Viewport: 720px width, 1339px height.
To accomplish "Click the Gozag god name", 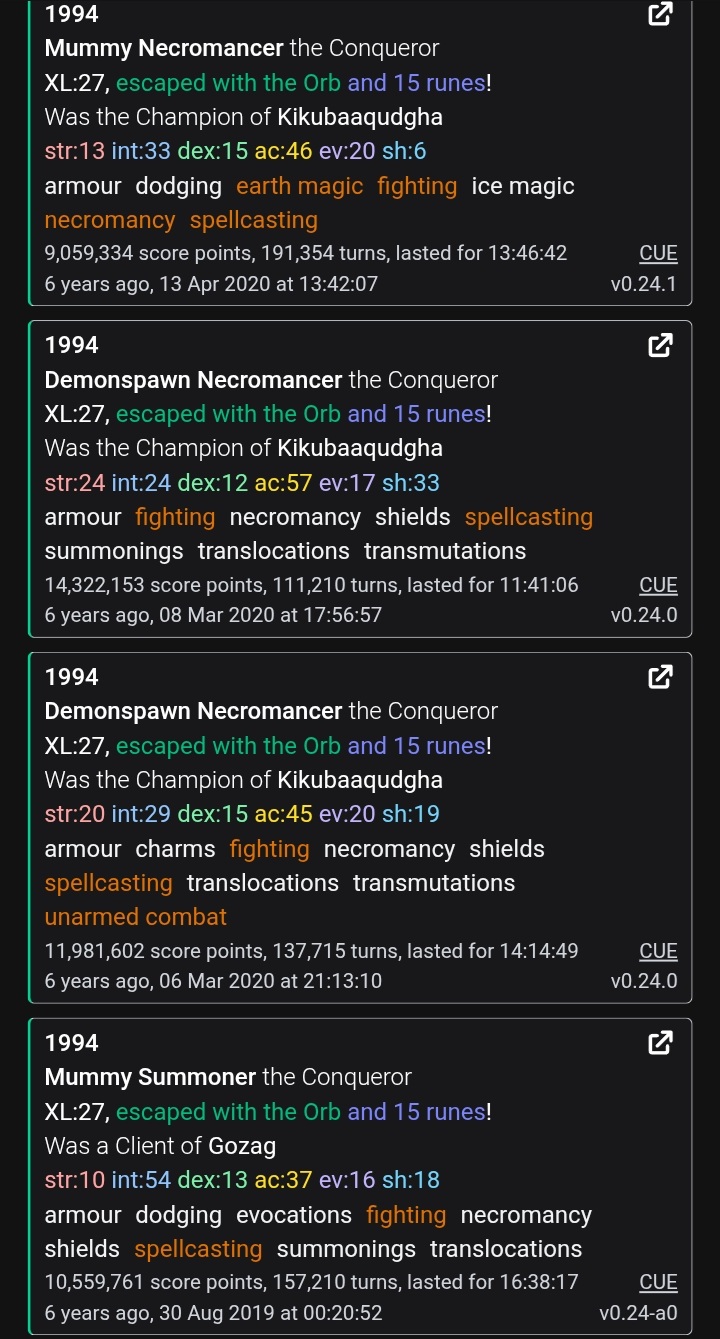I will pos(242,1146).
